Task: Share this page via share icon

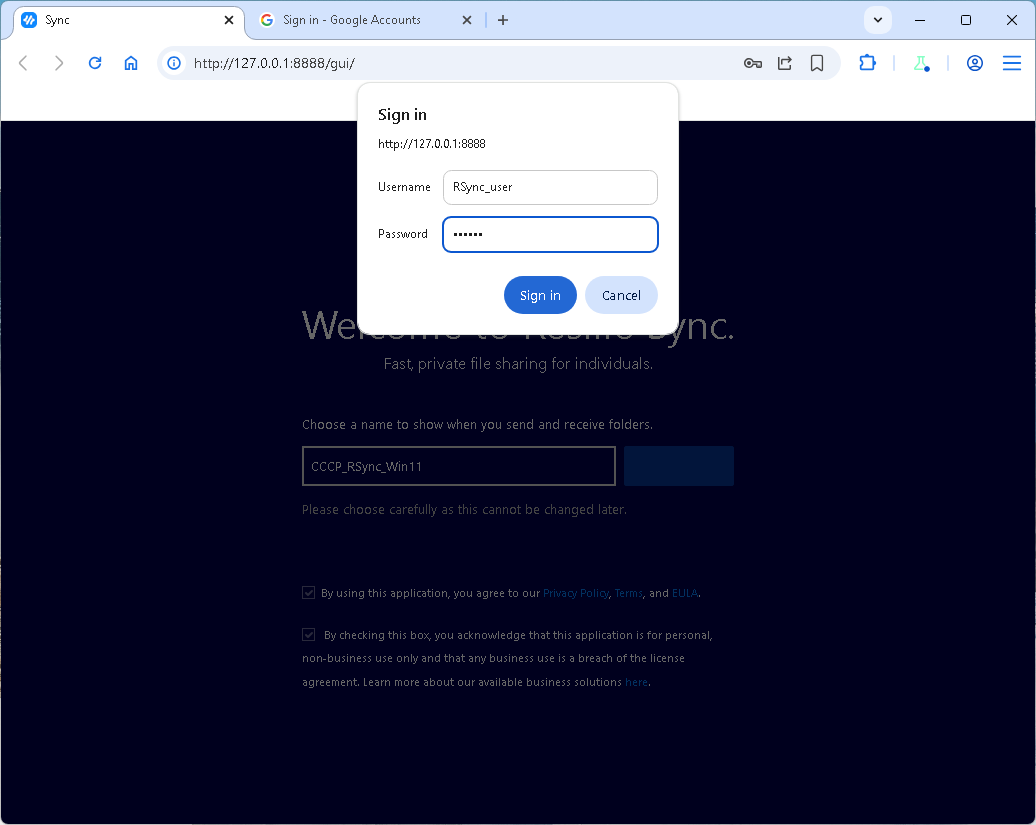Action: [785, 63]
